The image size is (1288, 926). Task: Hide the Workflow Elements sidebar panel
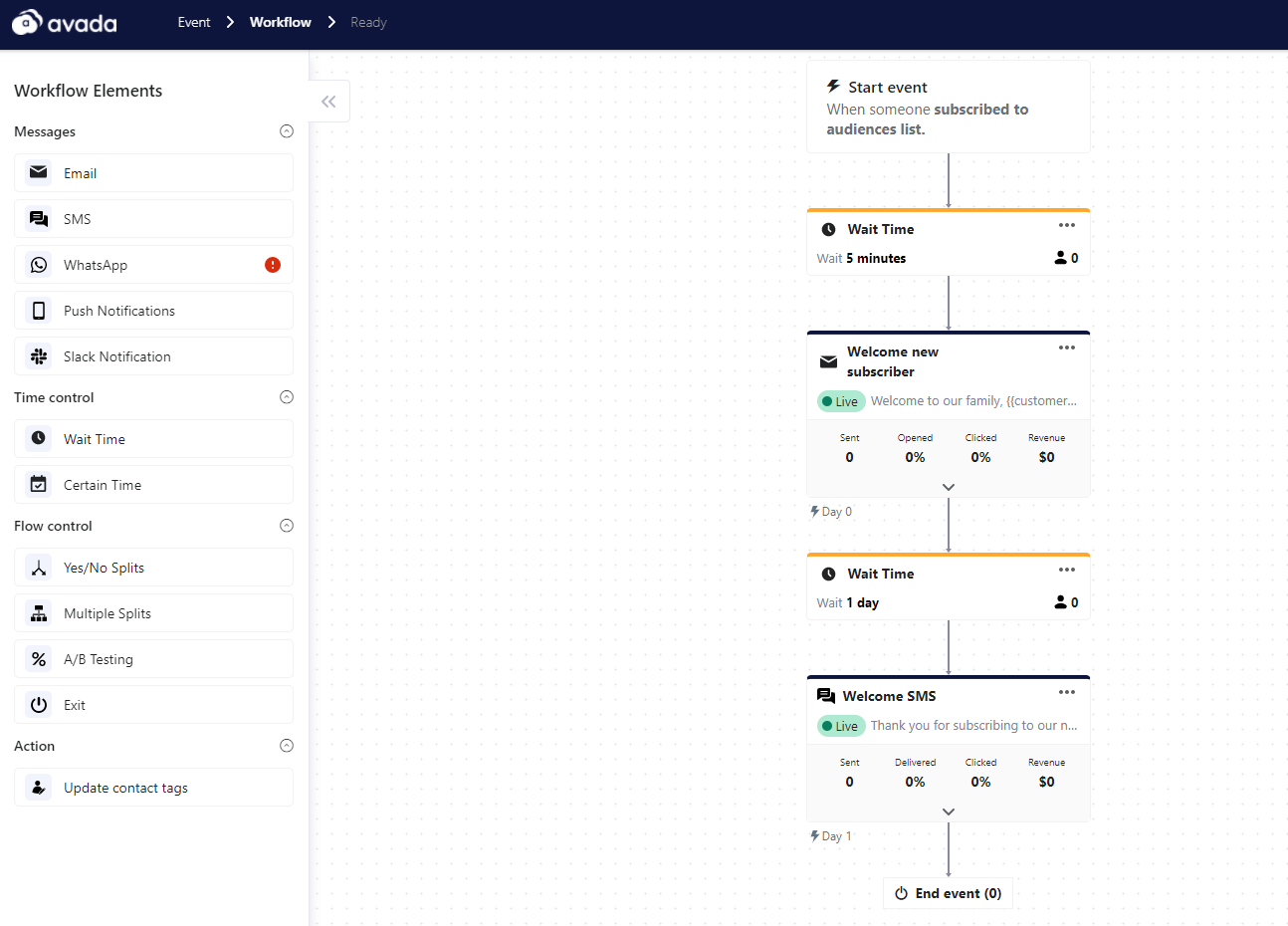pyautogui.click(x=328, y=102)
